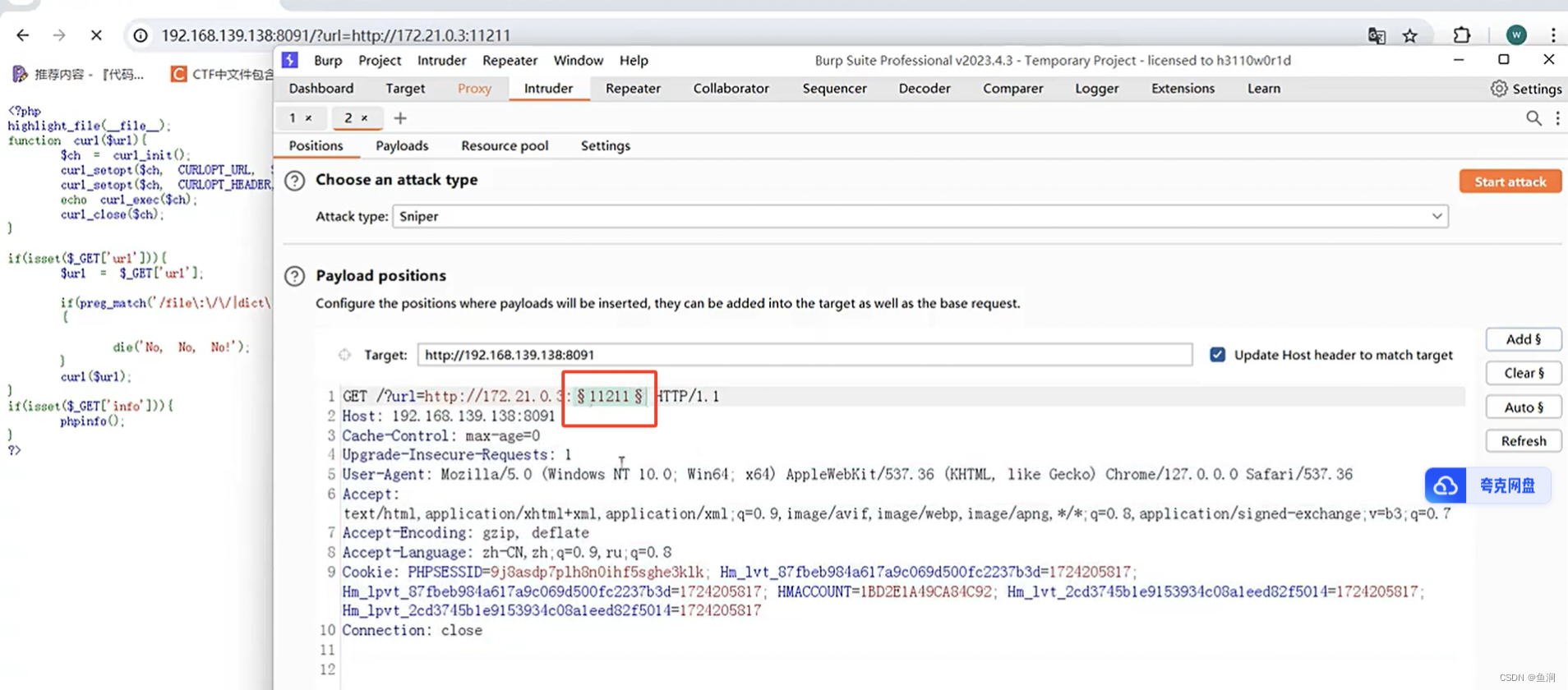Open the Project menu
The width and height of the screenshot is (1568, 690).
coord(380,60)
